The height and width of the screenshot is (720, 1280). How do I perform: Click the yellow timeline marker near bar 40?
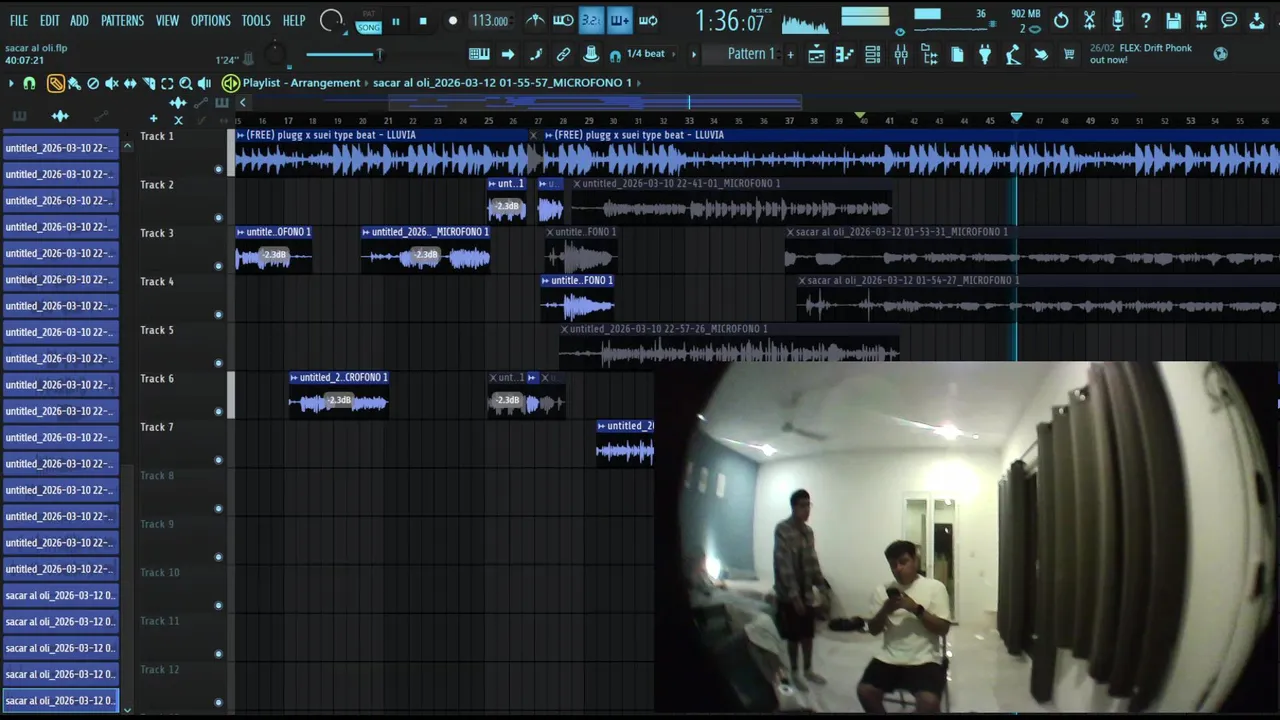(x=861, y=117)
